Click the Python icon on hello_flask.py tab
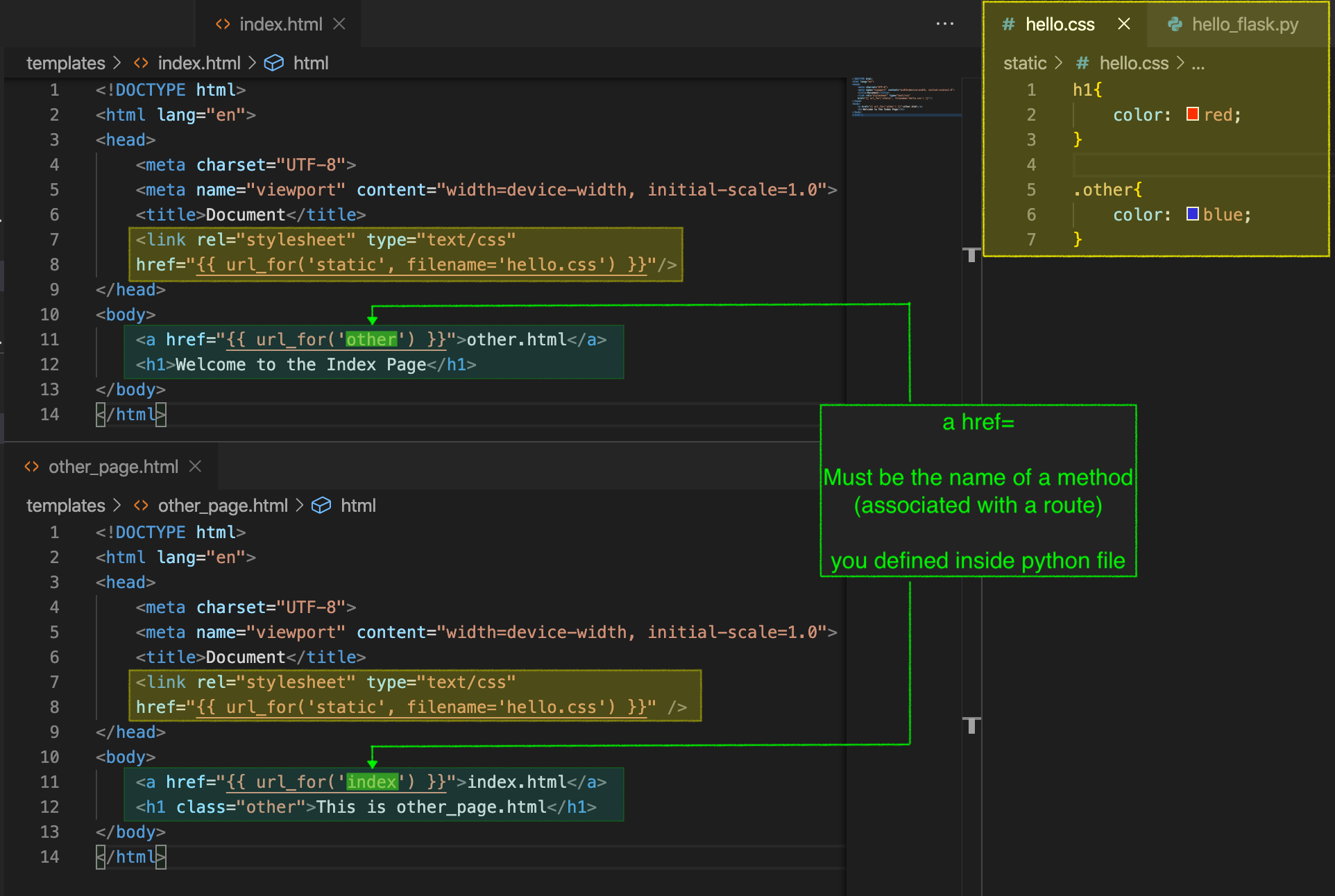Screen dimensions: 1335x896 pos(1174,24)
